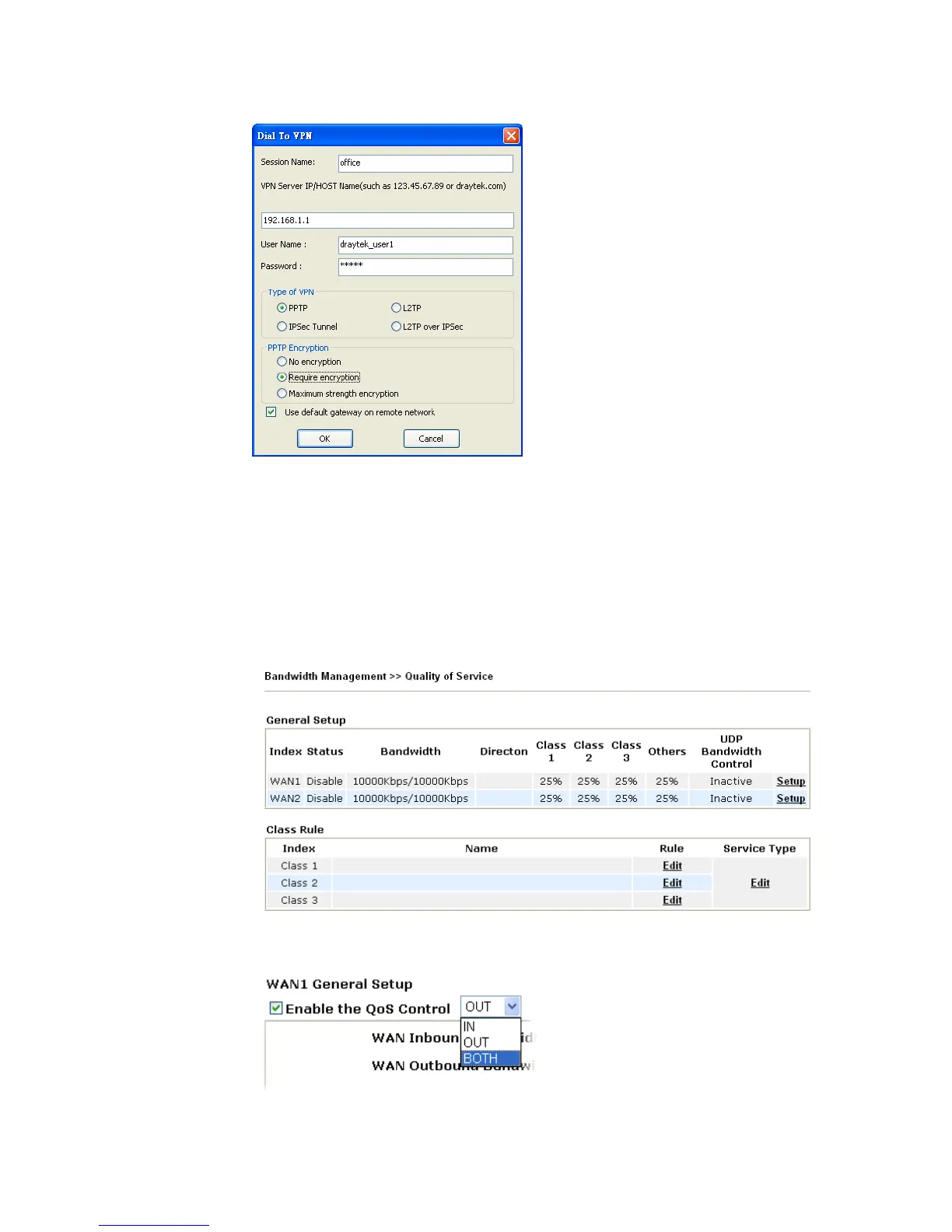This screenshot has width=952, height=1232.
Task: Open Setup link for WAN1
Action: pos(791,781)
